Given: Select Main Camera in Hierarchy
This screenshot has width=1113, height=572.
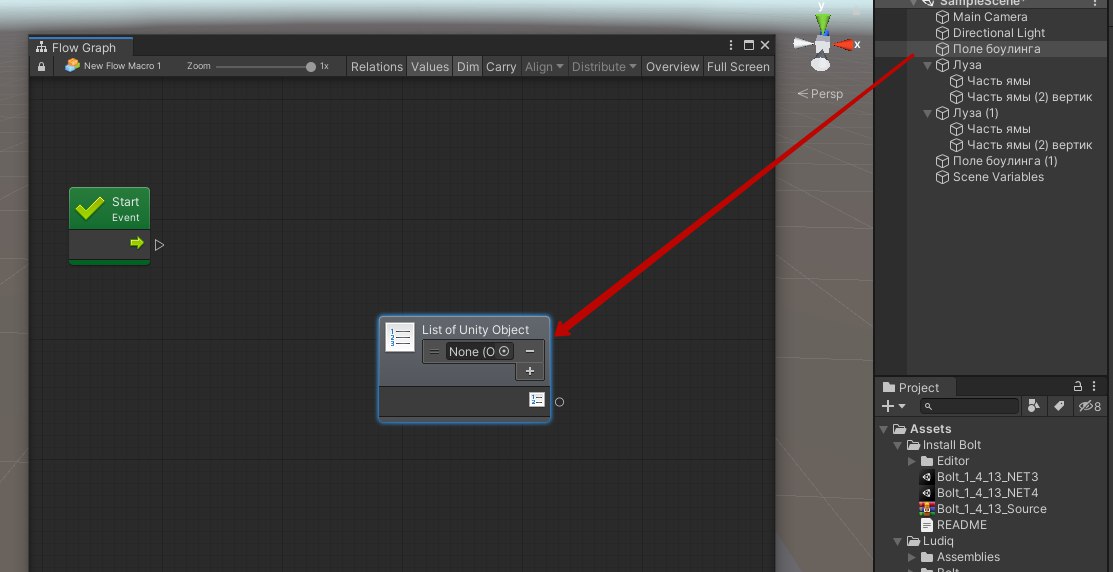Looking at the screenshot, I should 989,17.
